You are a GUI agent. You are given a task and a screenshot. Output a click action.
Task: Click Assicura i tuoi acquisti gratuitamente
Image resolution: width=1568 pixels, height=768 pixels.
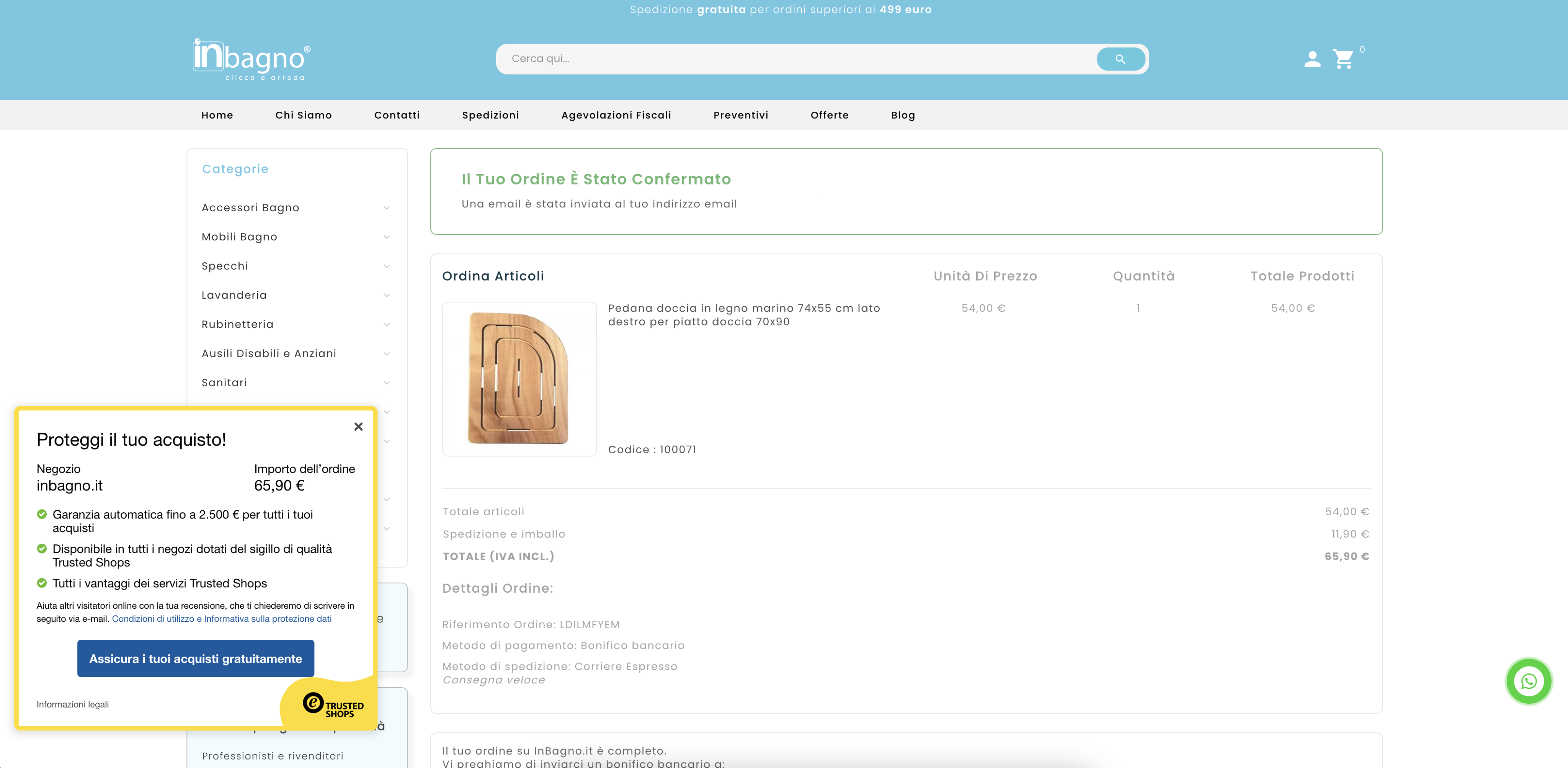[195, 659]
